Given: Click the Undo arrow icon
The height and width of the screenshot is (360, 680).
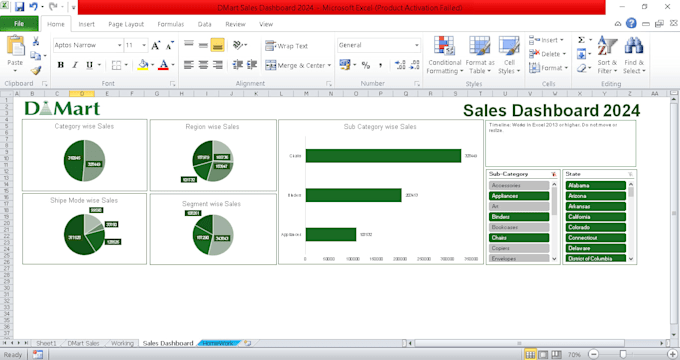Looking at the screenshot, I should pyautogui.click(x=33, y=7).
